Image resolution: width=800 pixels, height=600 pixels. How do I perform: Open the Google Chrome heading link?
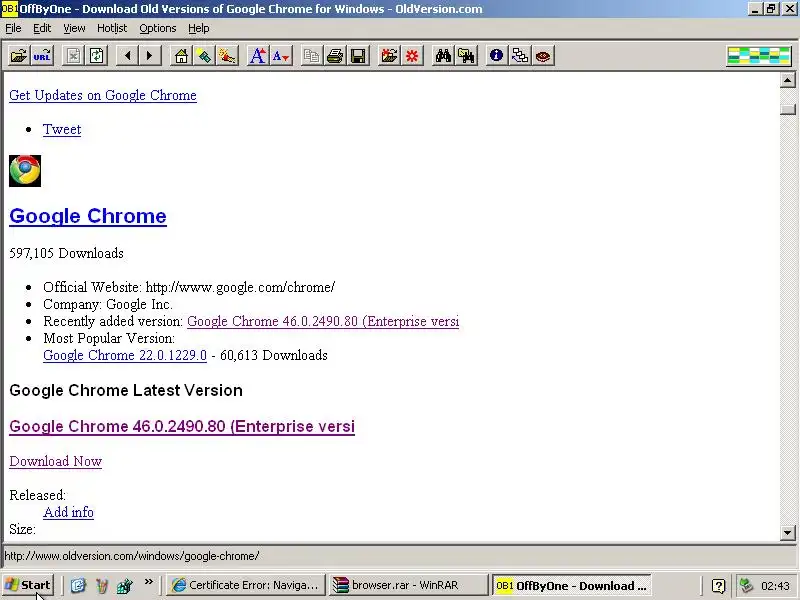pyautogui.click(x=88, y=216)
